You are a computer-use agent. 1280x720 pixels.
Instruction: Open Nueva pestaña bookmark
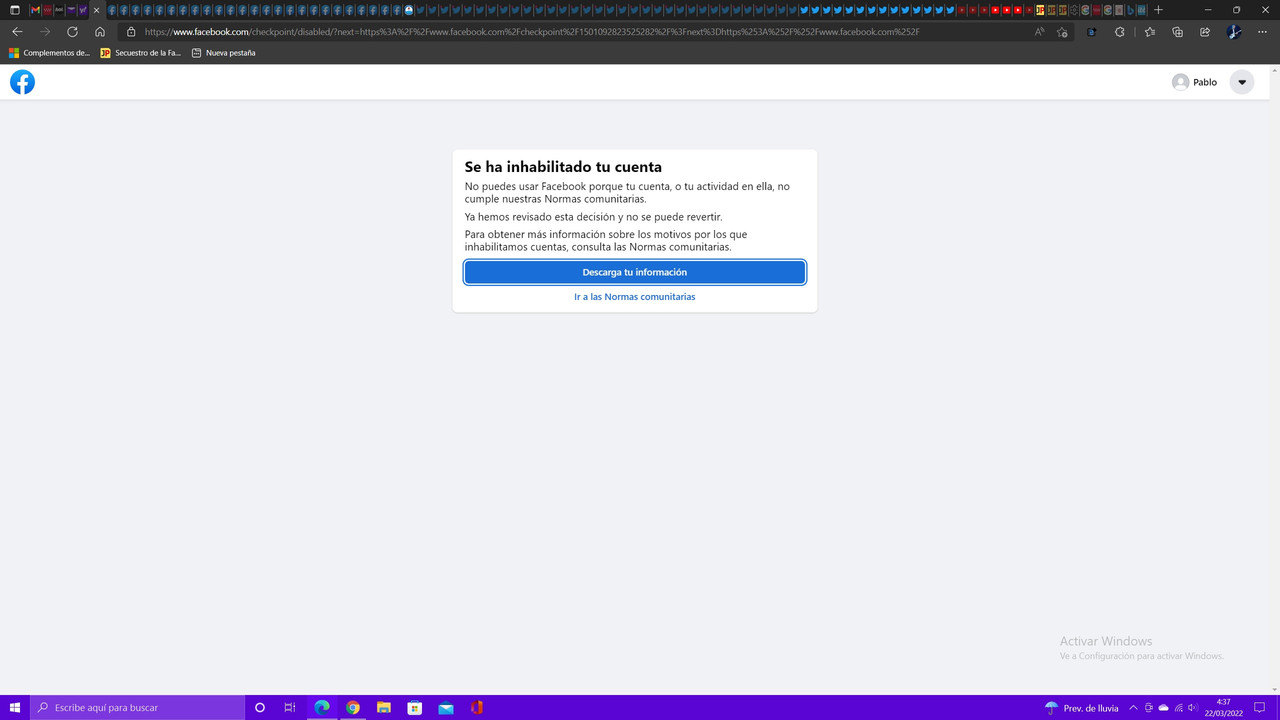click(223, 53)
